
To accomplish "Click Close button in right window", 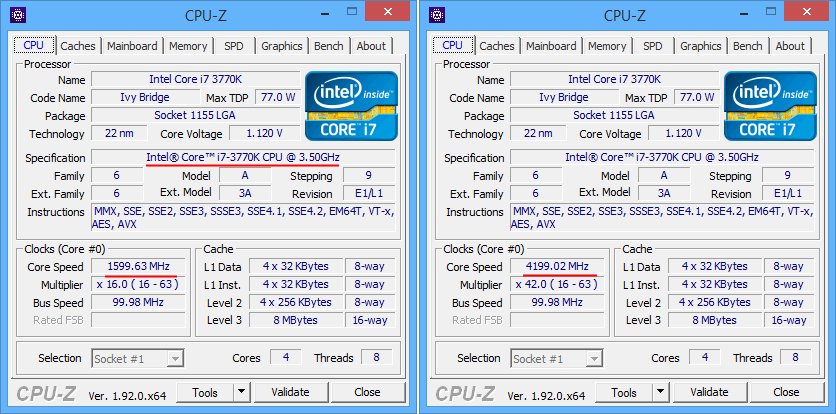I will 786,393.
